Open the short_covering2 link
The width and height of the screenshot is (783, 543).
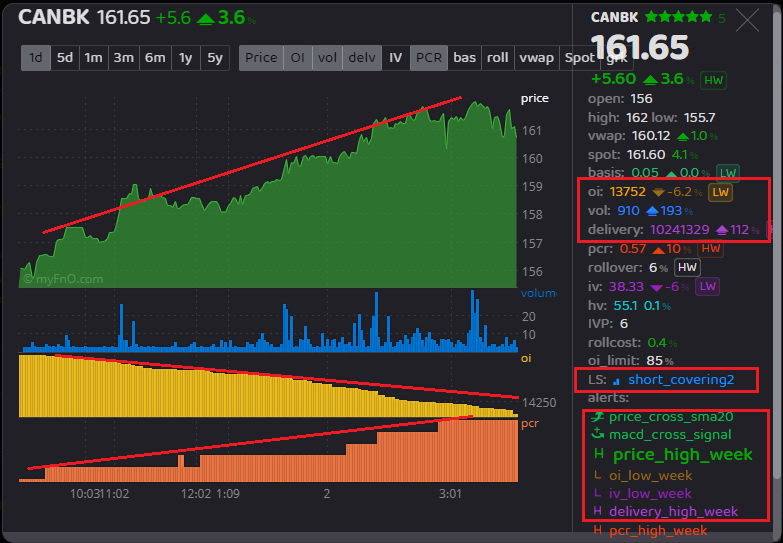(x=681, y=380)
